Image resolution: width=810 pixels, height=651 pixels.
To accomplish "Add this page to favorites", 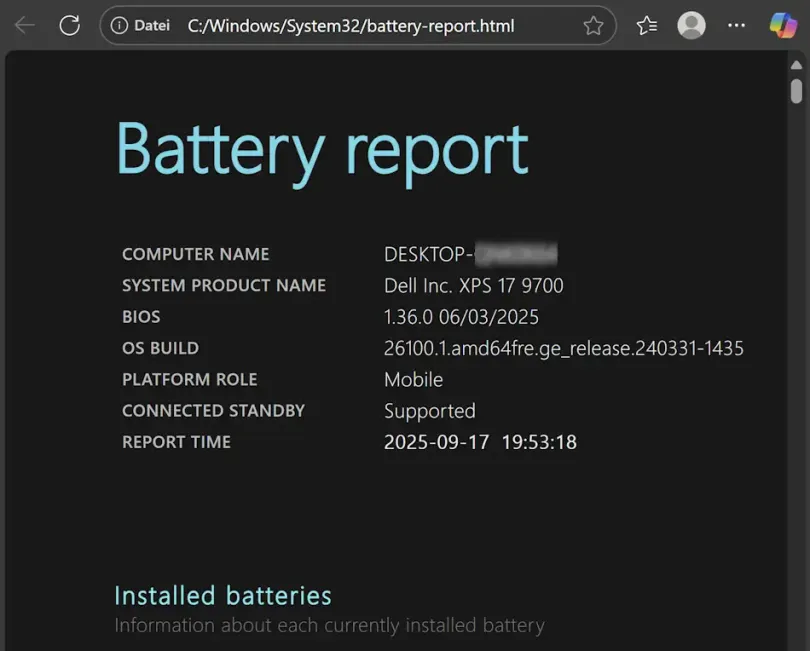I will tap(594, 25).
